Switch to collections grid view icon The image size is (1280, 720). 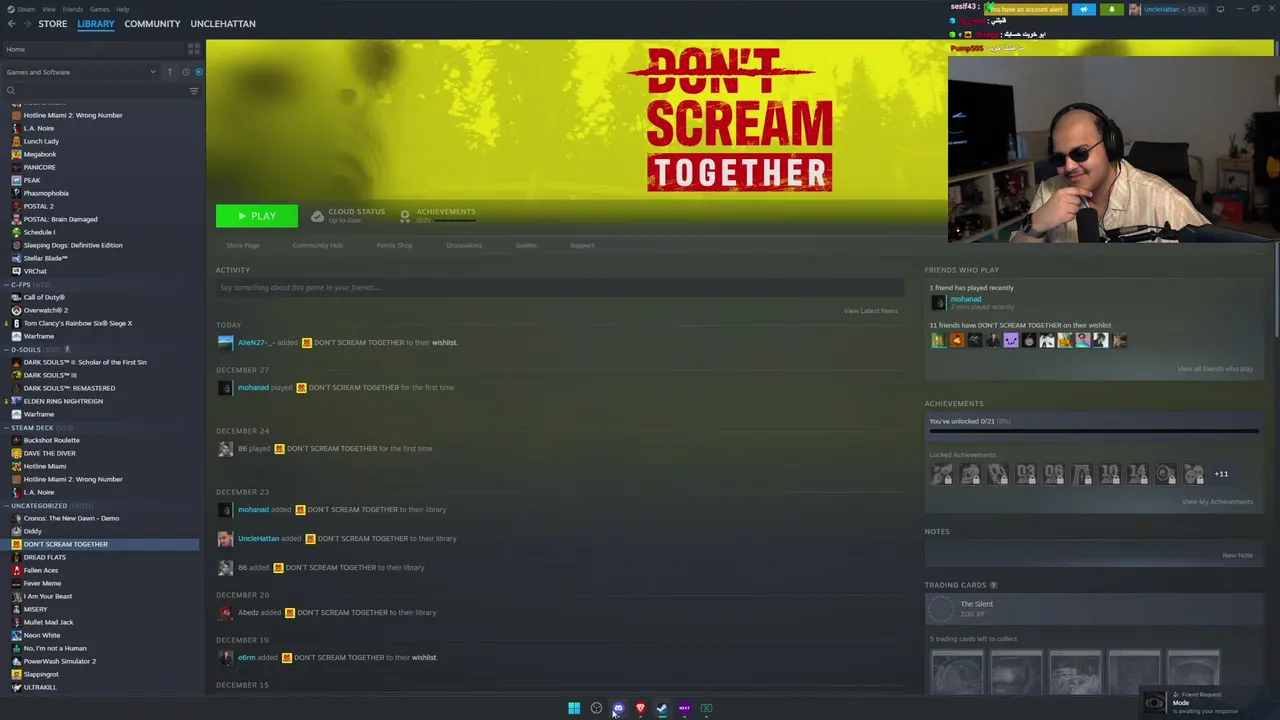194,49
